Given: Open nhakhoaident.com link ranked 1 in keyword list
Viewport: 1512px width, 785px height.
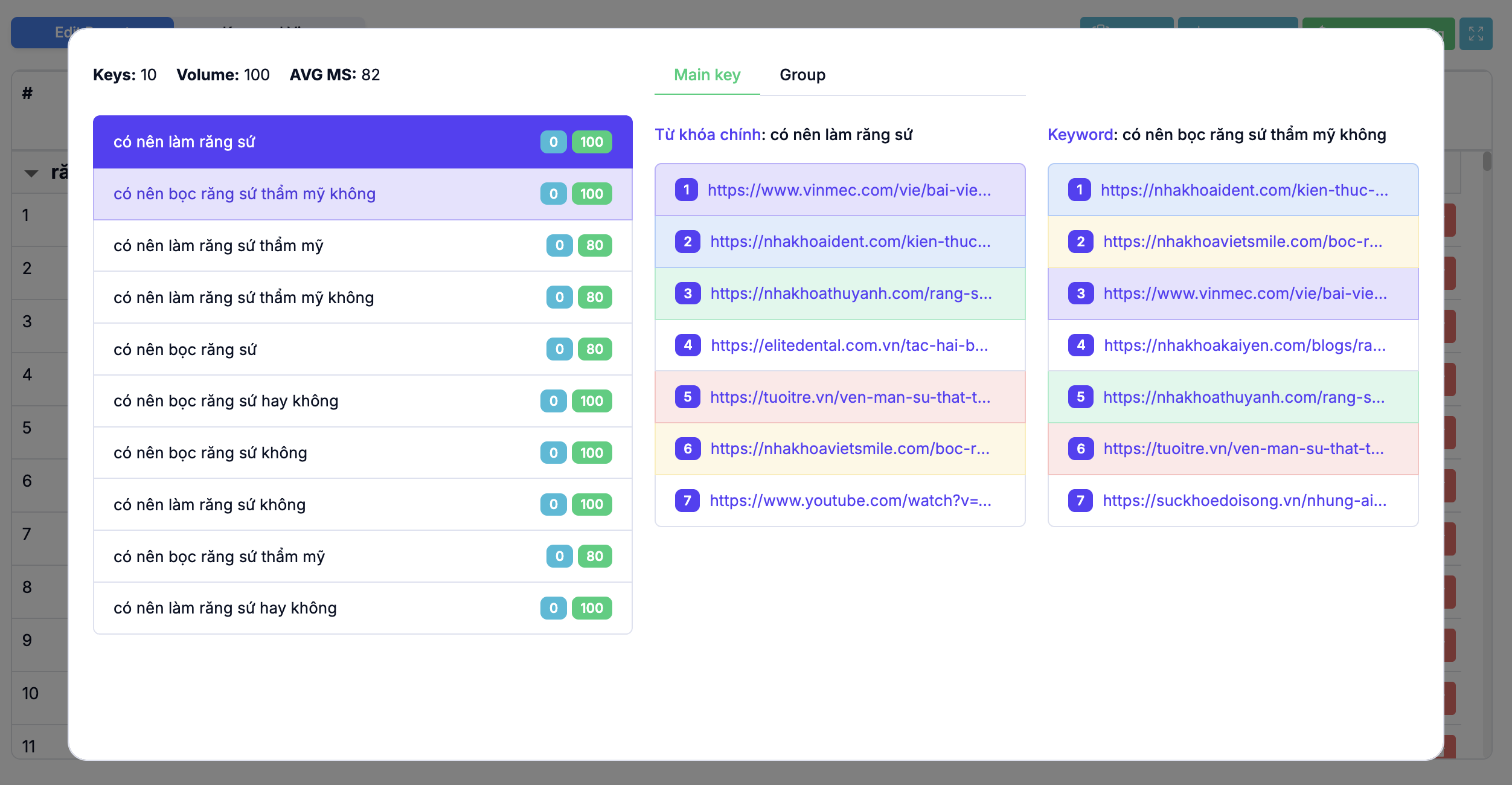Looking at the screenshot, I should coord(1244,190).
